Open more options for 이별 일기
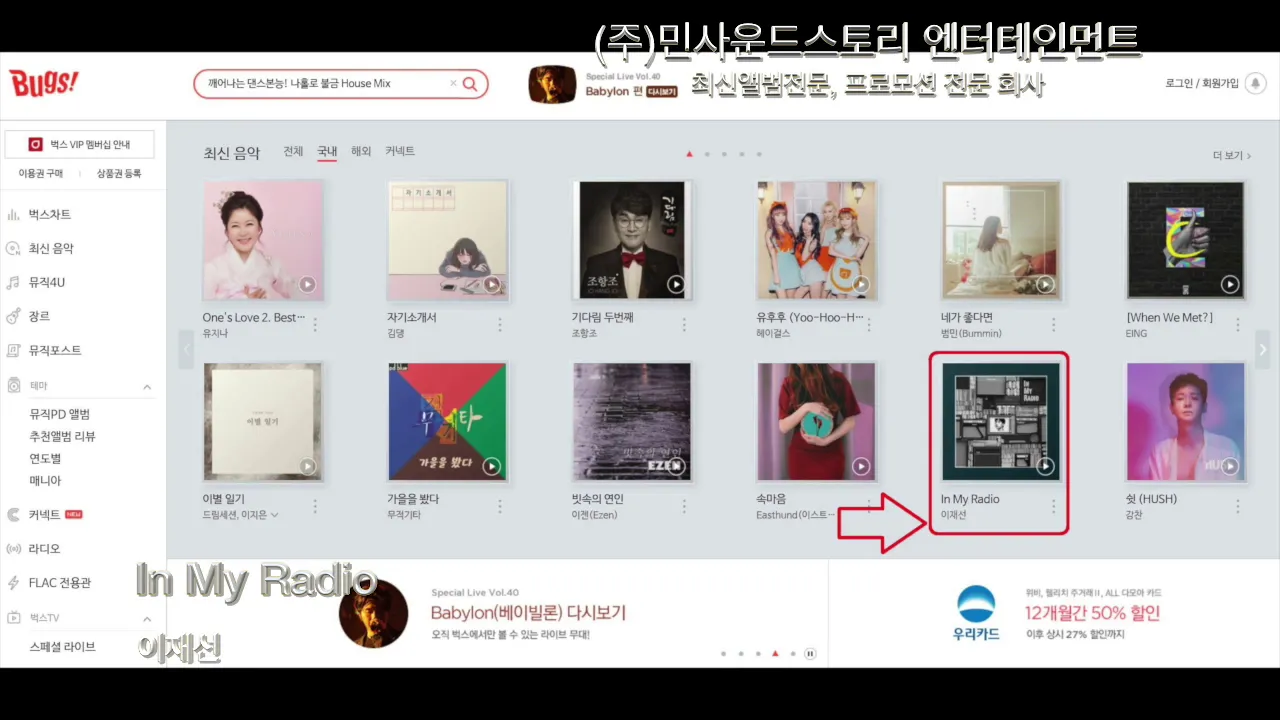 click(x=315, y=507)
